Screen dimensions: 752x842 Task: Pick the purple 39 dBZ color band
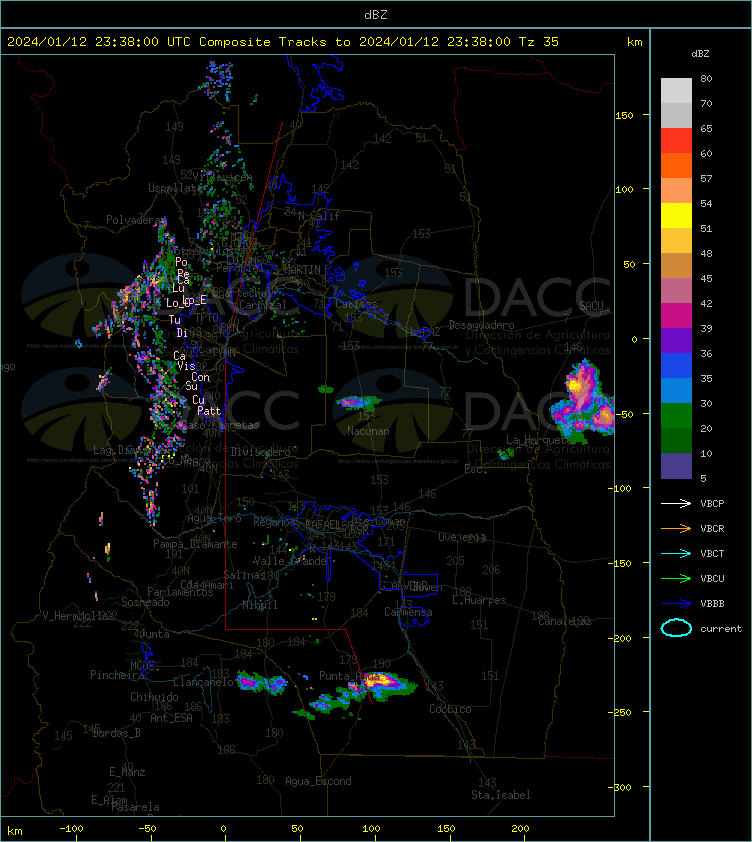coord(676,340)
